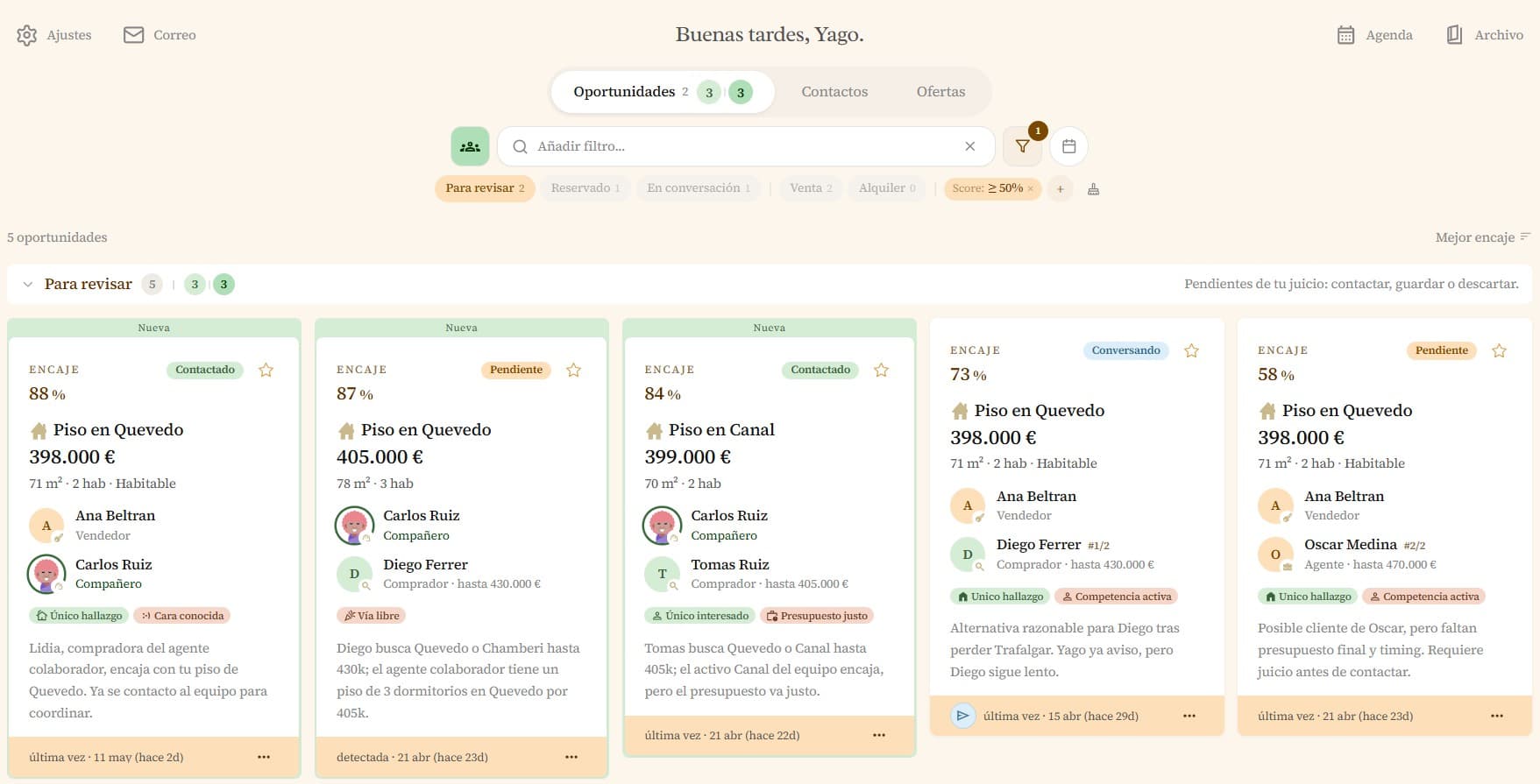Click Diego Ferrer avatar on 87% card

pyautogui.click(x=354, y=574)
